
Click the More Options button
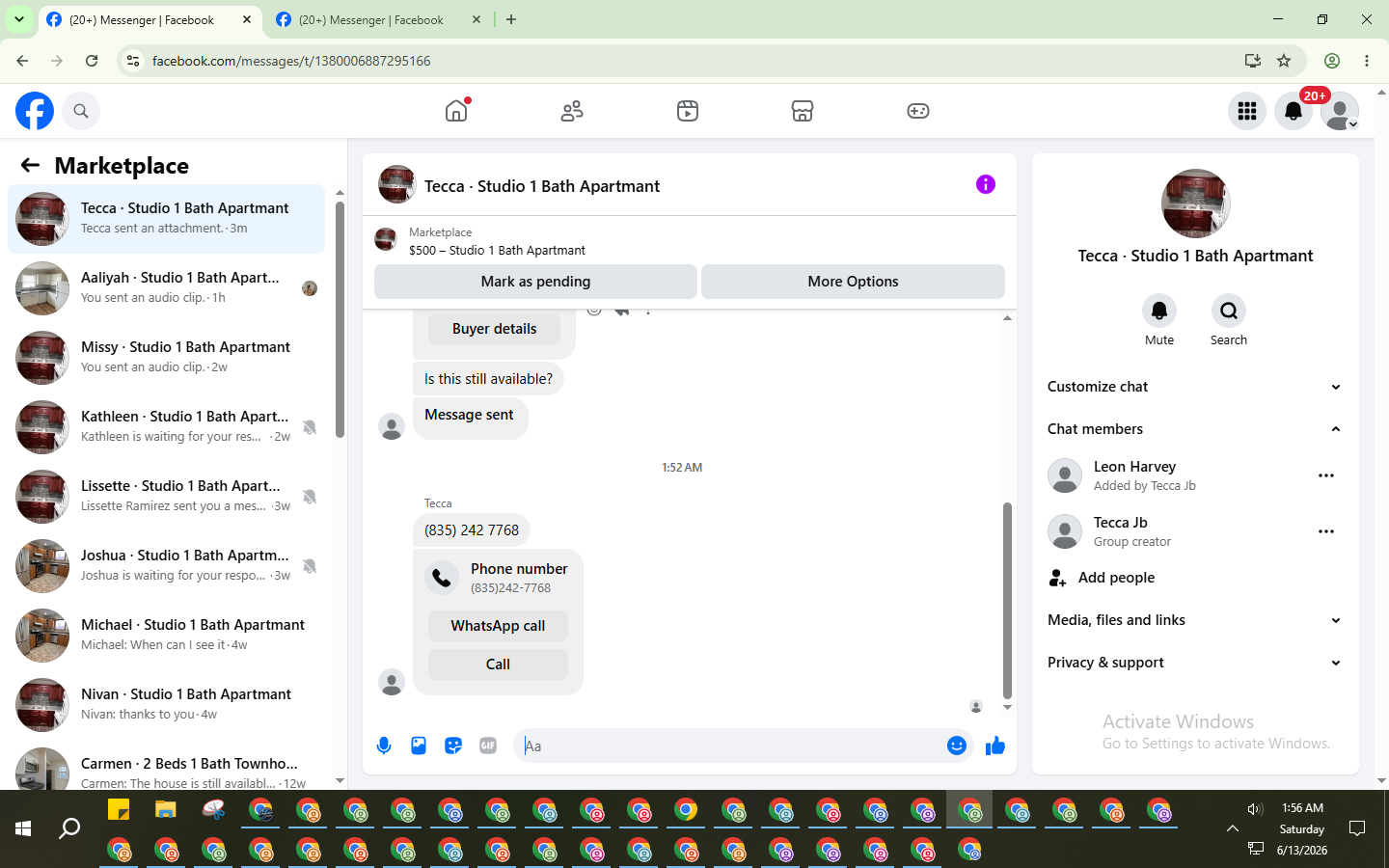(x=853, y=282)
